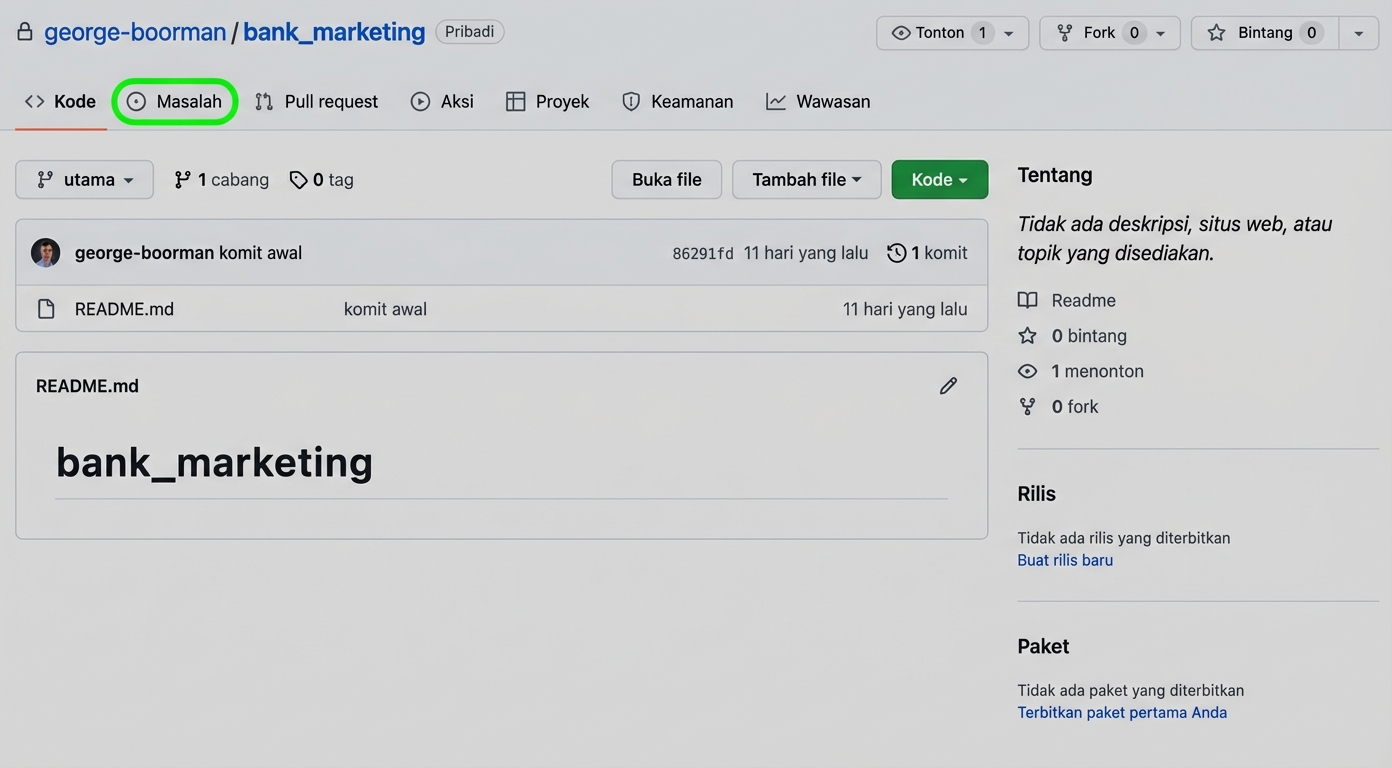Click the pencil icon to edit README.md
The width and height of the screenshot is (1392, 768).
[x=948, y=386]
